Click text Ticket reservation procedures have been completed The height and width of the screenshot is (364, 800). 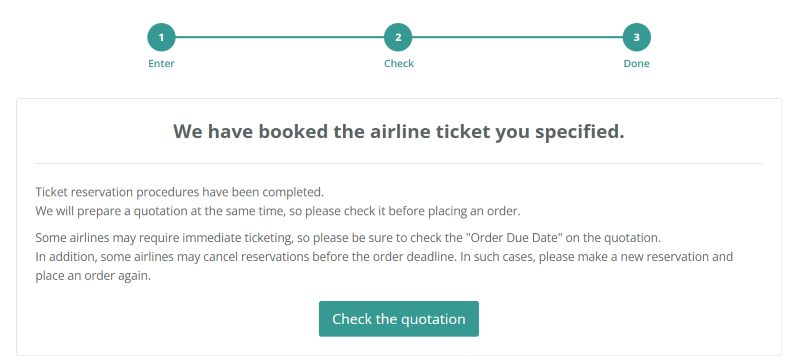pos(180,192)
